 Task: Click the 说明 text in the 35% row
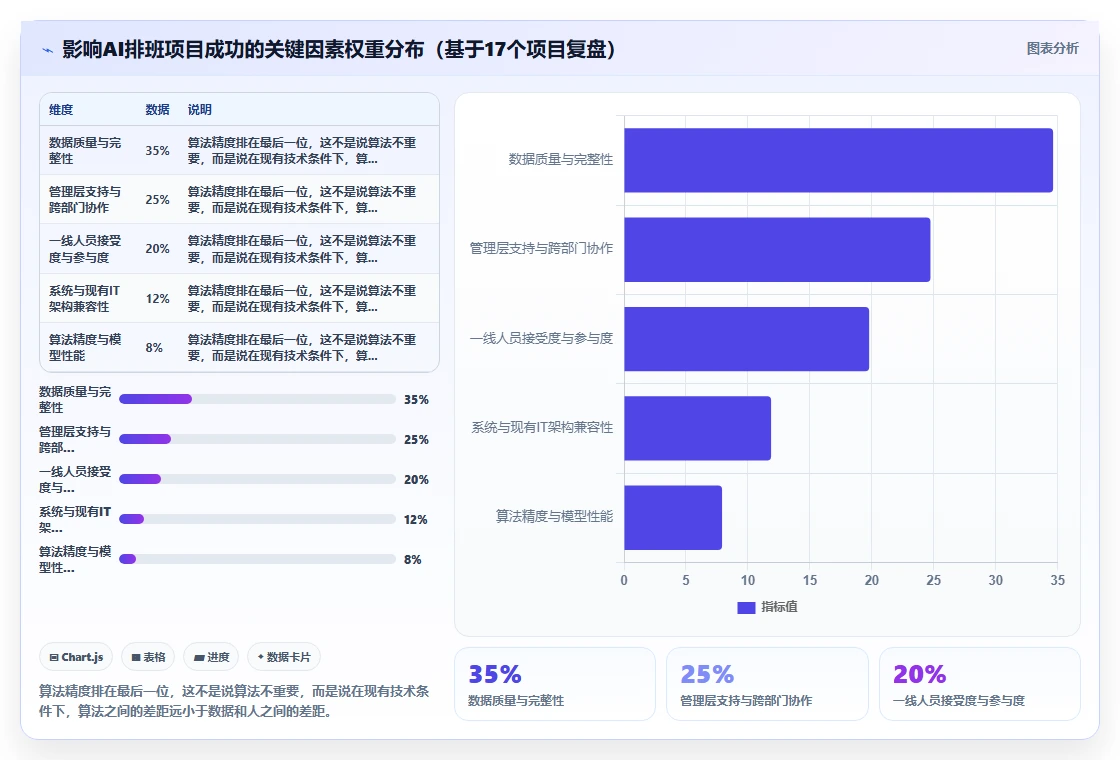point(301,151)
